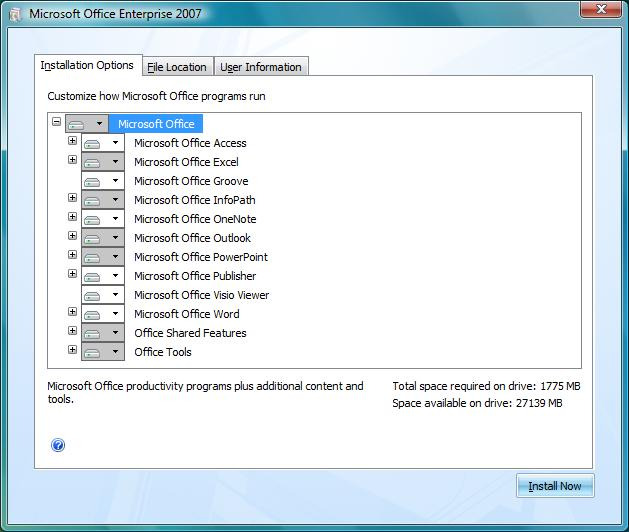Open install-state dropdown for Office Tools
This screenshot has width=629, height=532.
point(103,352)
